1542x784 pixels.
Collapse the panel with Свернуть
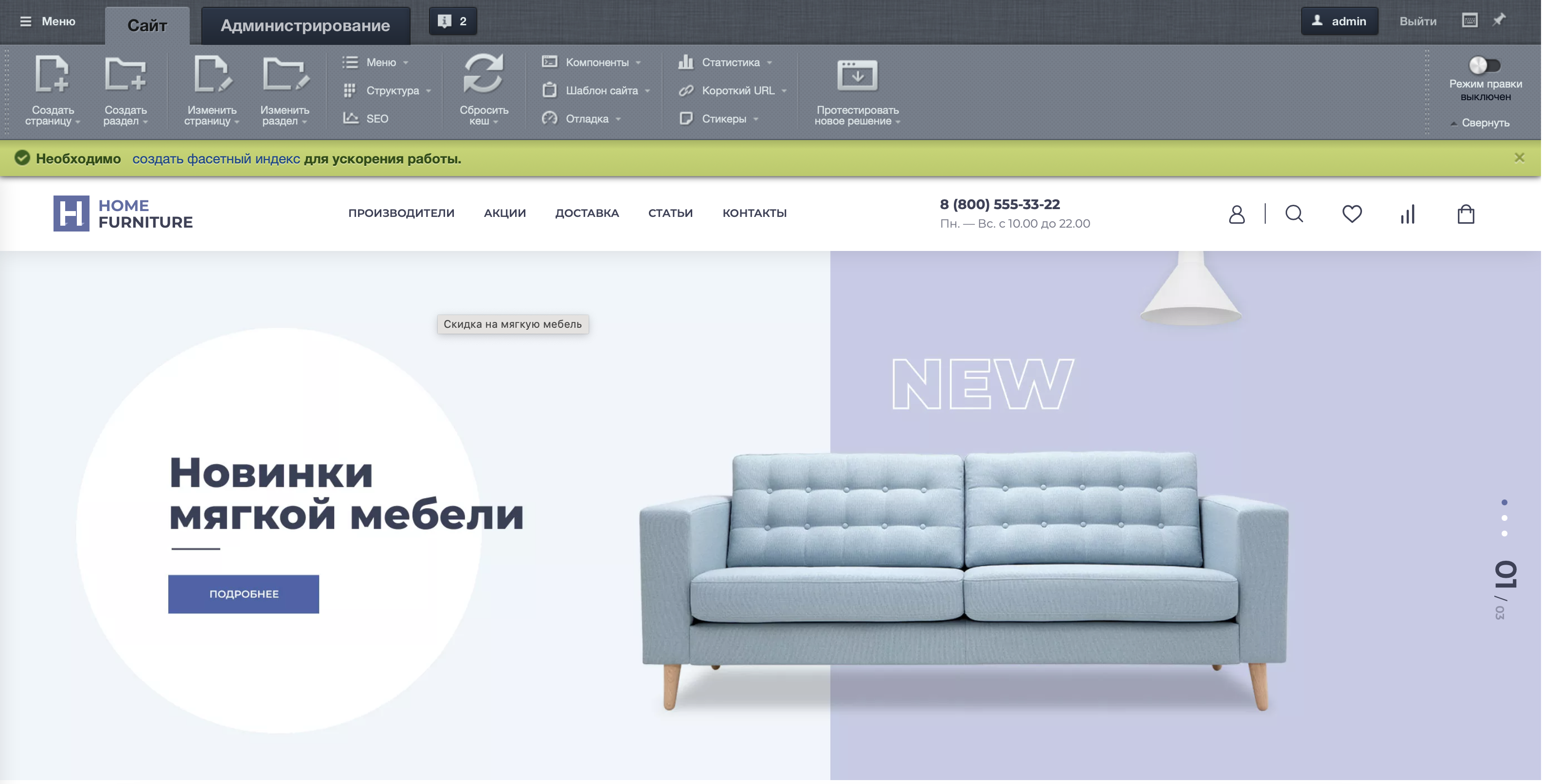[1480, 123]
